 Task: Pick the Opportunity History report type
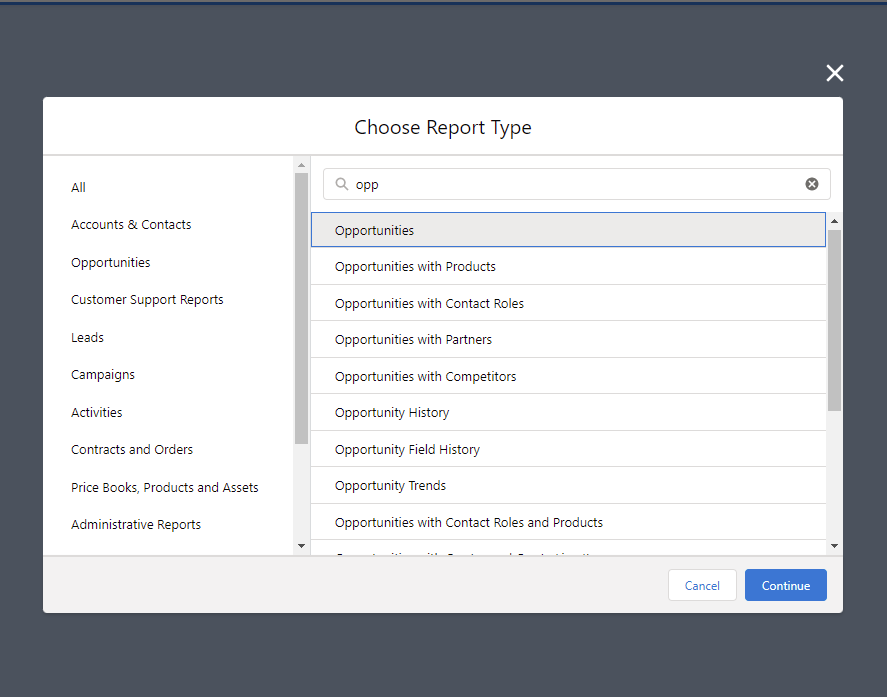pyautogui.click(x=392, y=413)
